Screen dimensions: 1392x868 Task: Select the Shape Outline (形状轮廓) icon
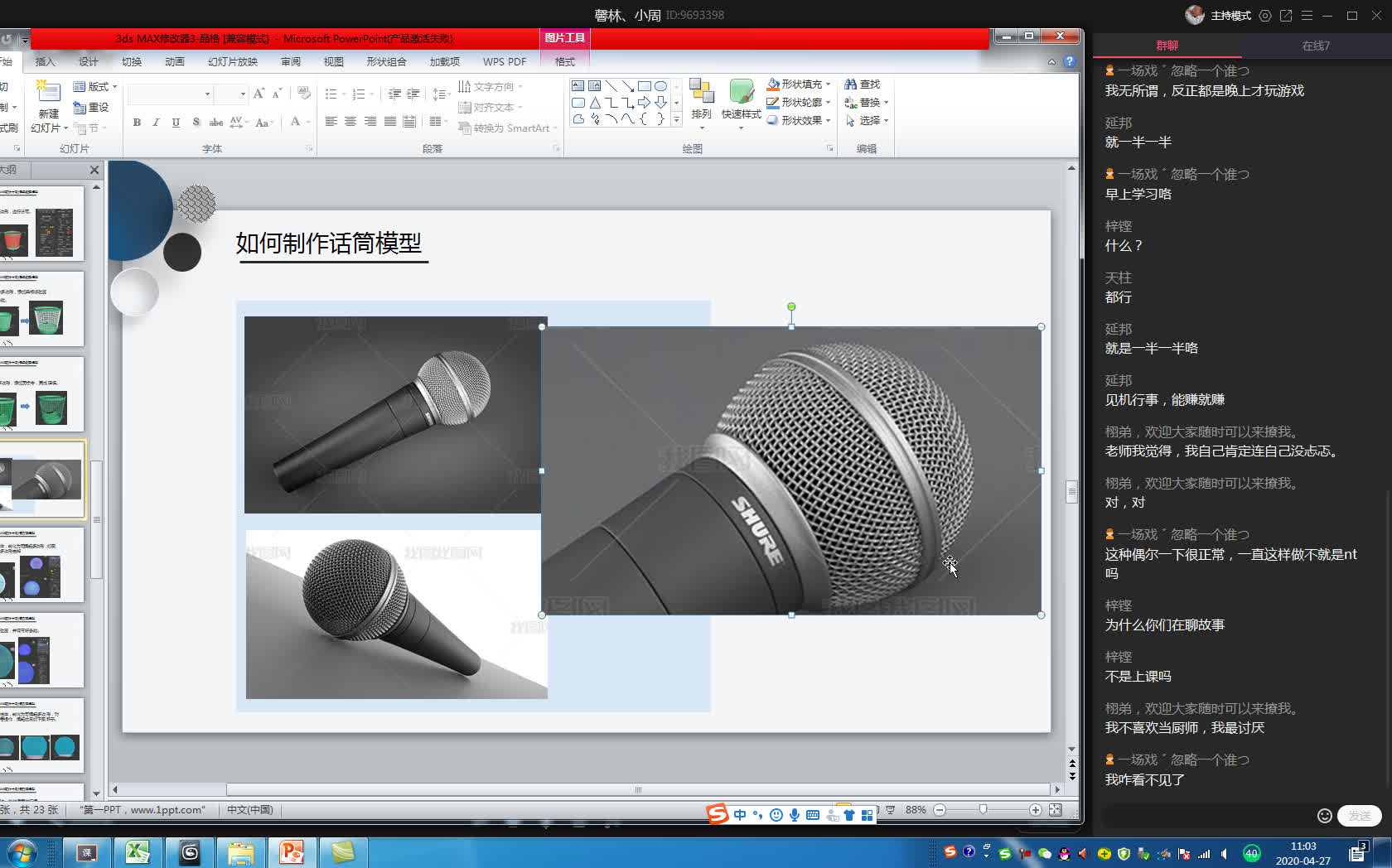772,102
